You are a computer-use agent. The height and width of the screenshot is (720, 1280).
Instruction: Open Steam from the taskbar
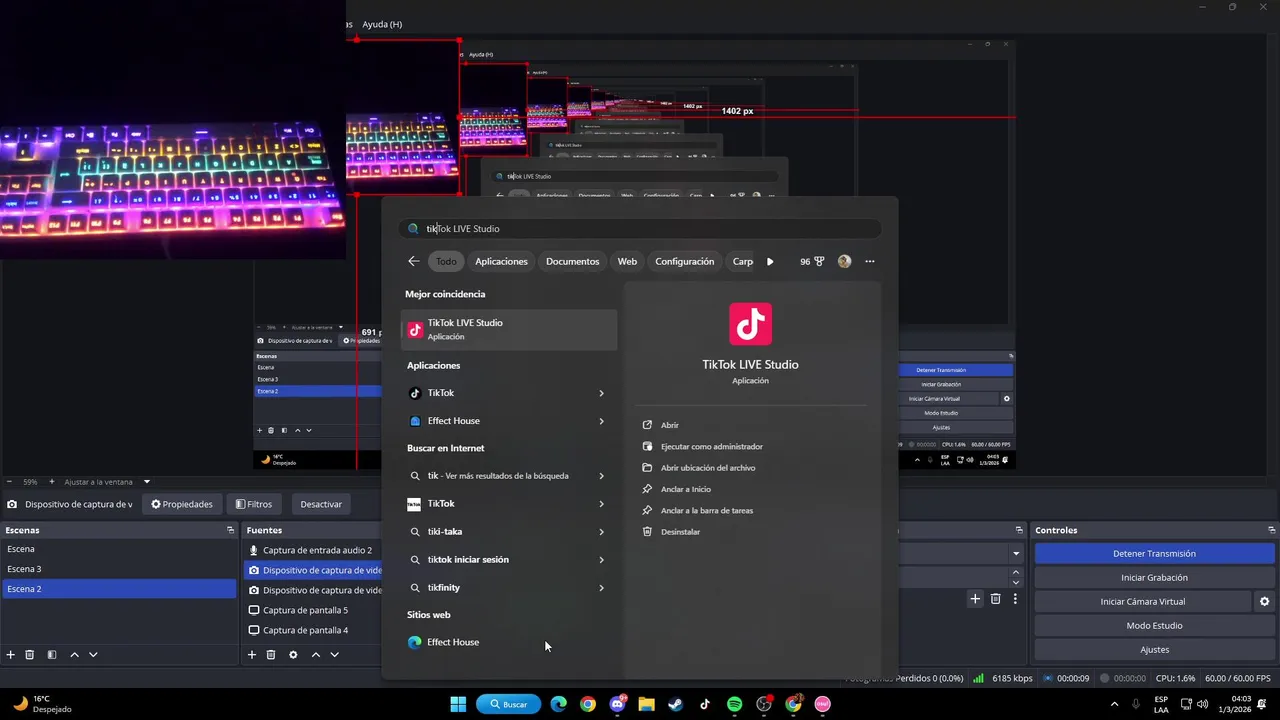[676, 704]
